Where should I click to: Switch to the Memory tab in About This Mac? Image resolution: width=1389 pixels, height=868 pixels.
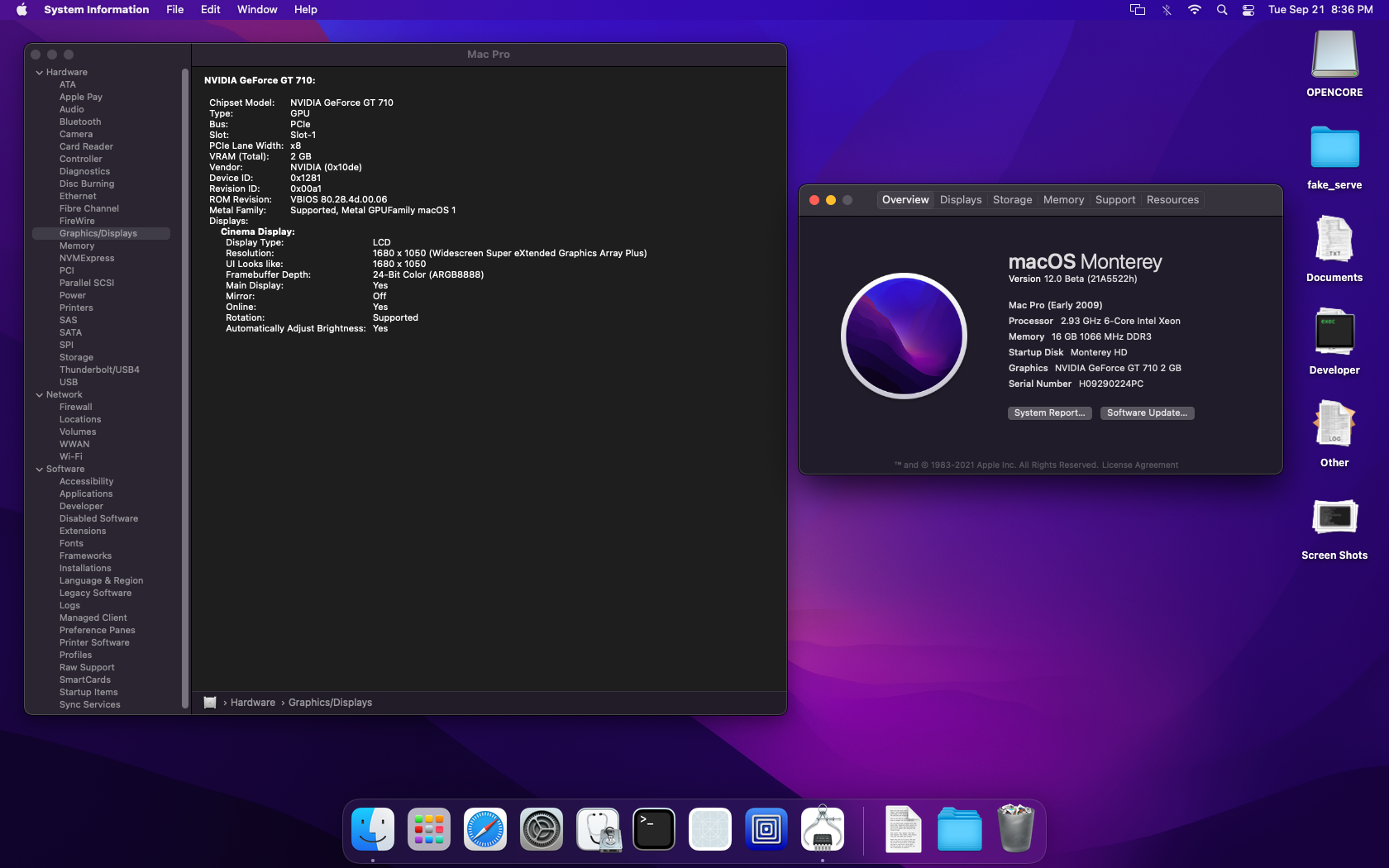pos(1063,199)
